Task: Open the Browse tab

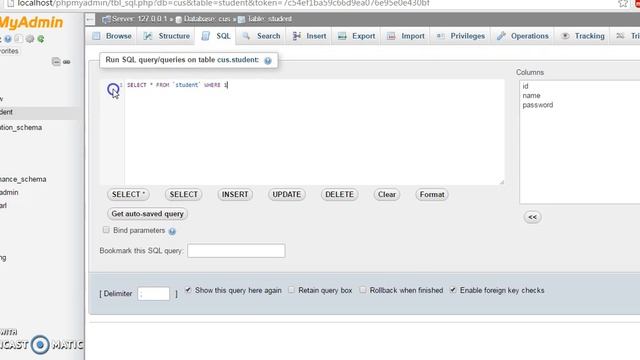Action: [x=112, y=36]
